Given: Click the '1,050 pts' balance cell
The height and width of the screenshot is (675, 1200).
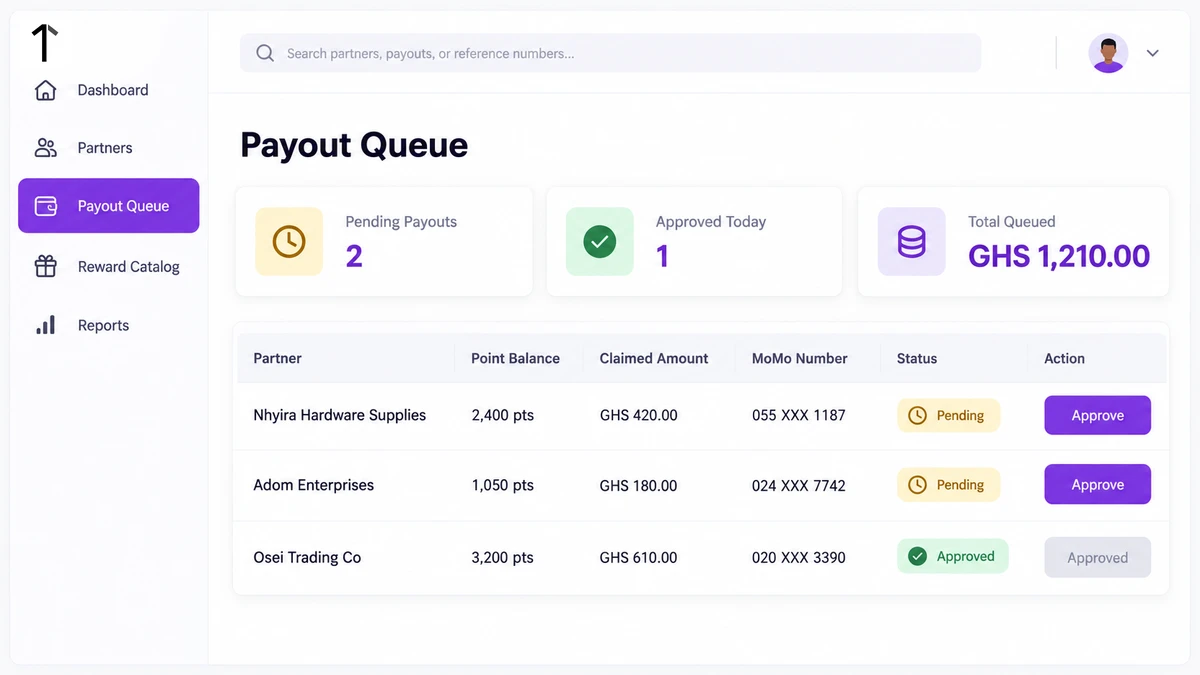Looking at the screenshot, I should coord(503,485).
